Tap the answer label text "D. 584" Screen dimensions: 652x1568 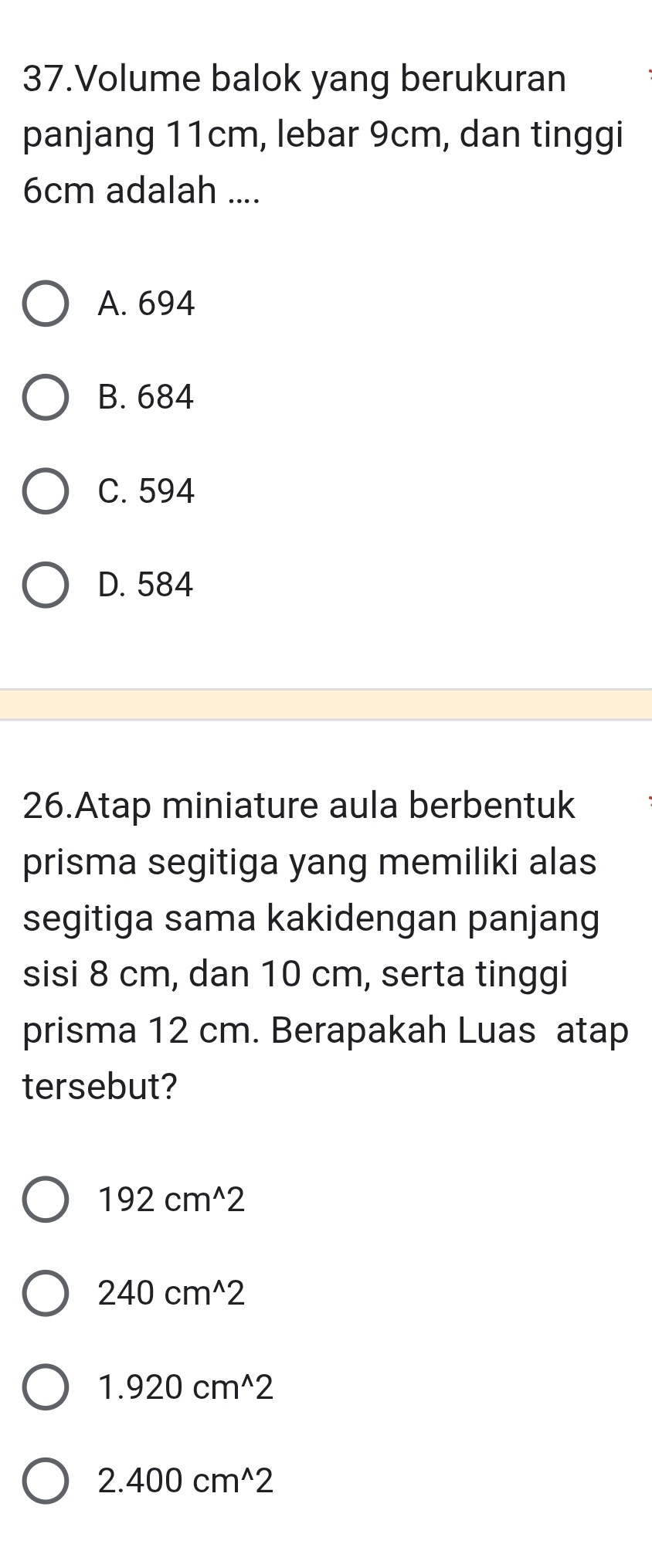click(146, 585)
